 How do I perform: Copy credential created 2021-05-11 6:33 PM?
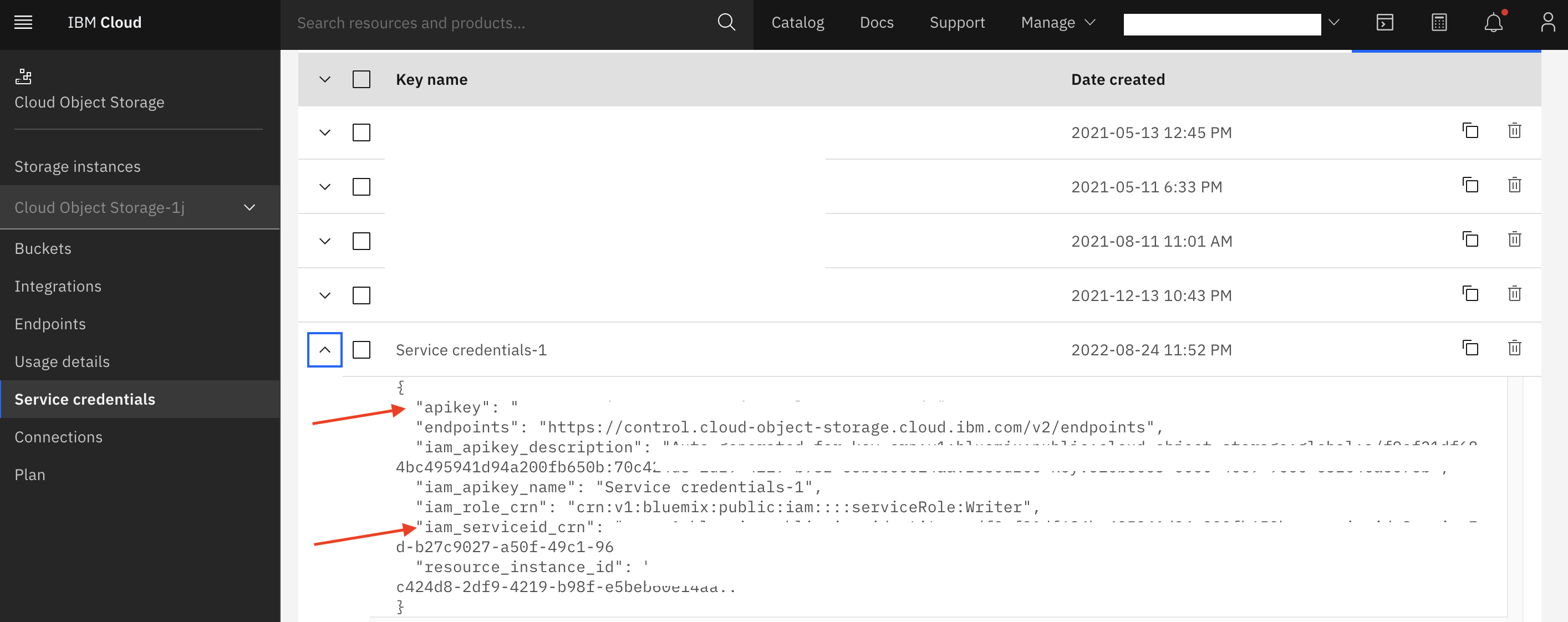pyautogui.click(x=1470, y=185)
